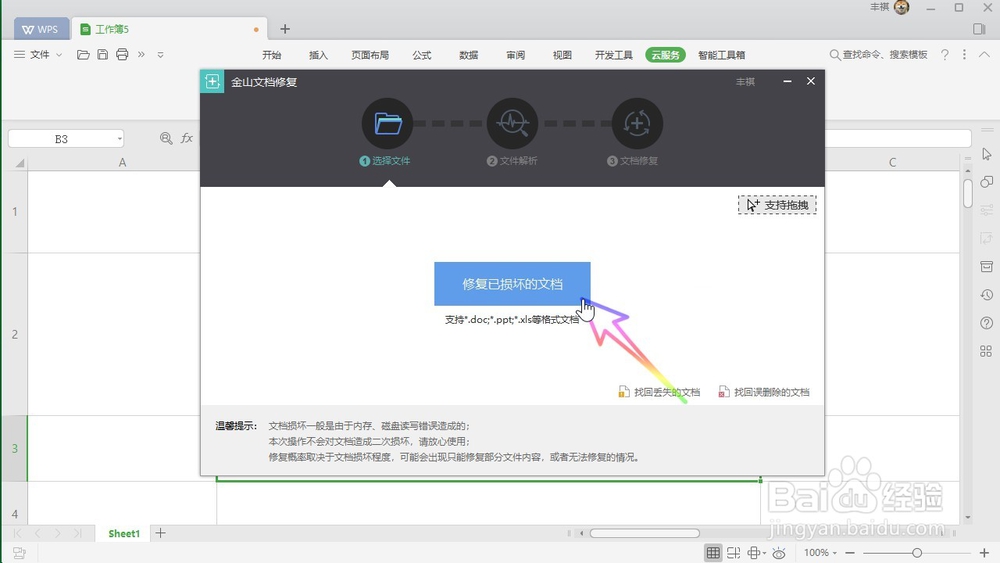Open the help question mark icon

pyautogui.click(x=945, y=55)
